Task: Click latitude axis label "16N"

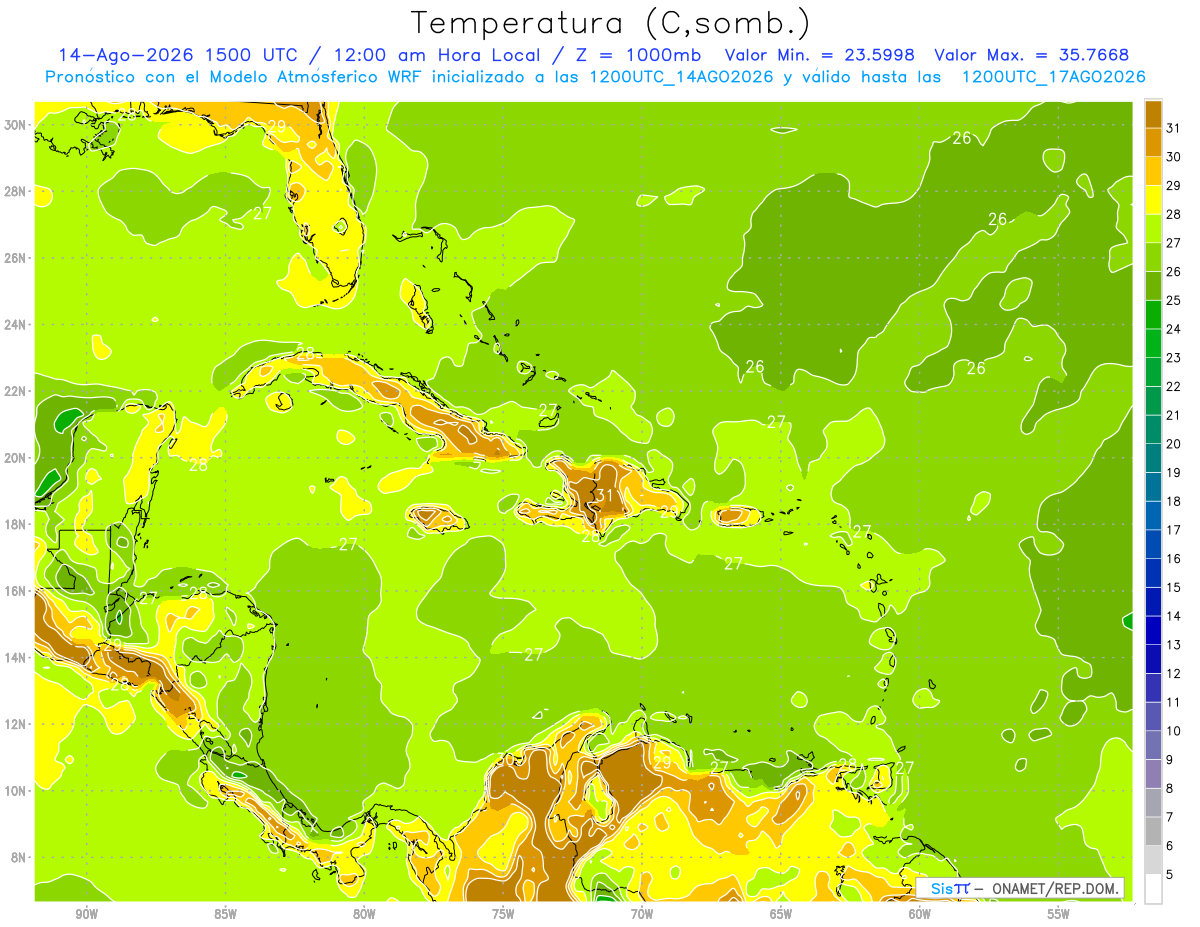Action: pyautogui.click(x=15, y=591)
